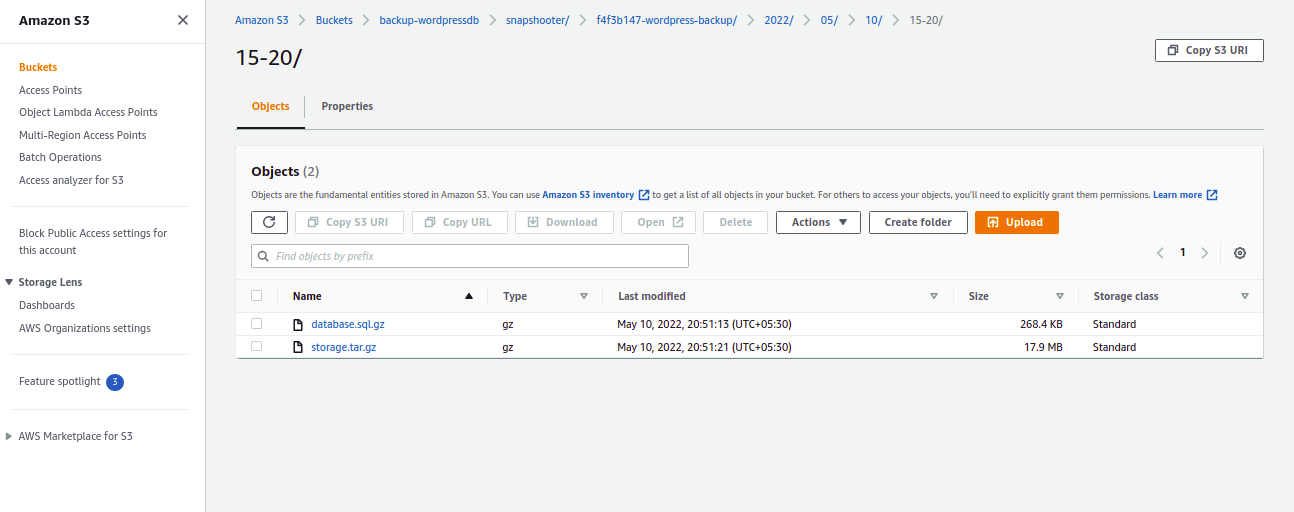Sort by Type column arrow

point(584,296)
